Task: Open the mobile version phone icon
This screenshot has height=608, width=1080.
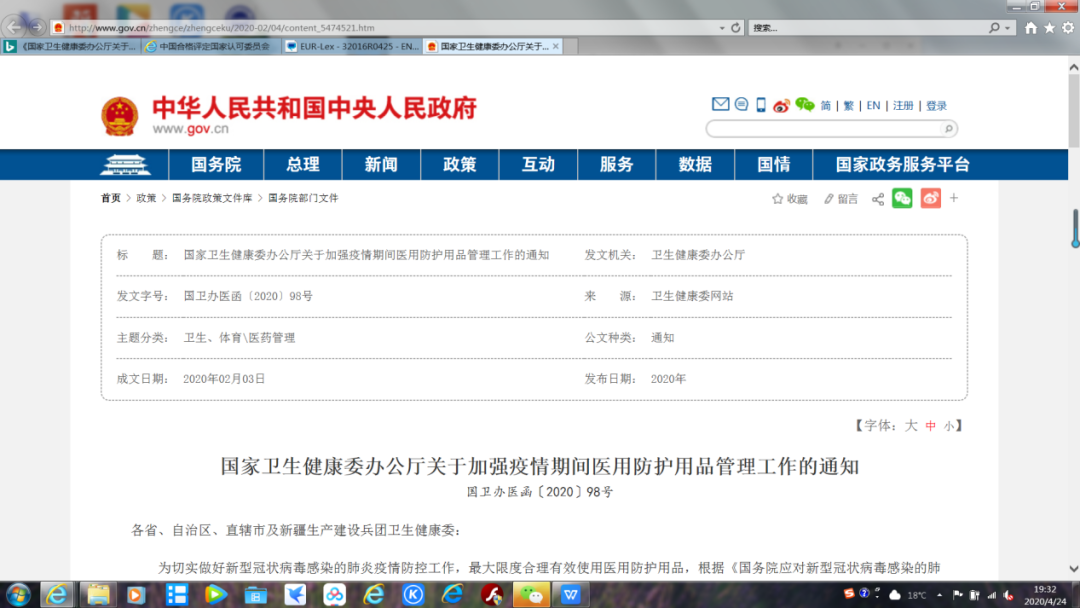Action: click(x=763, y=104)
